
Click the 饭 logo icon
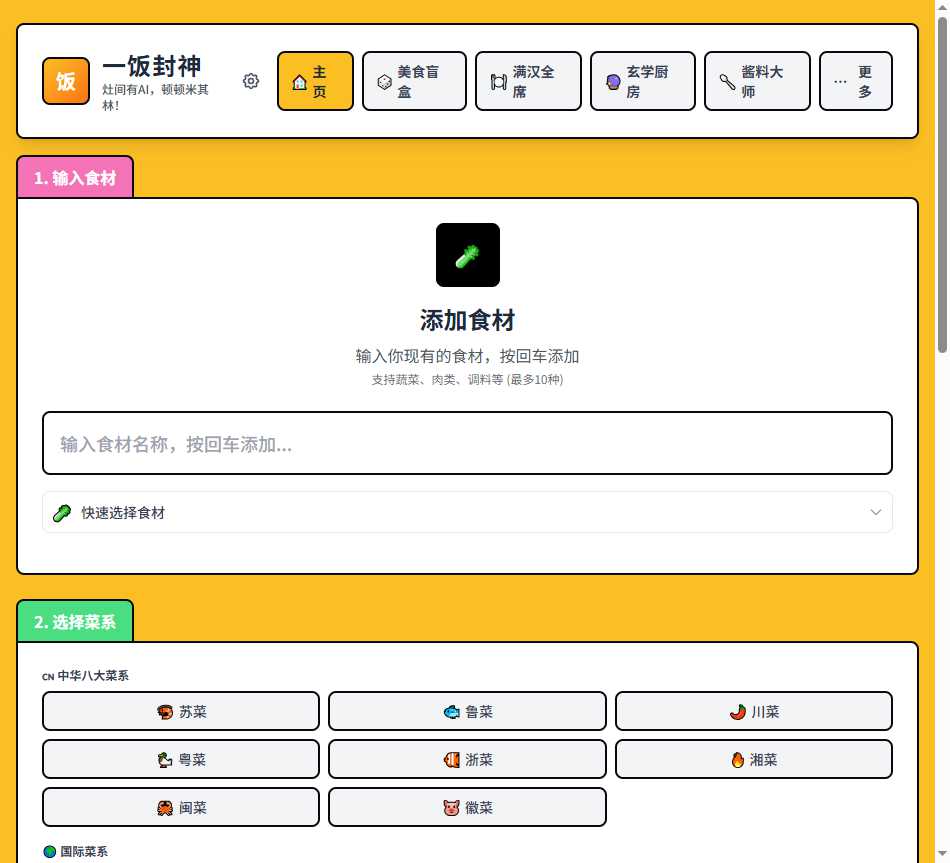66,81
